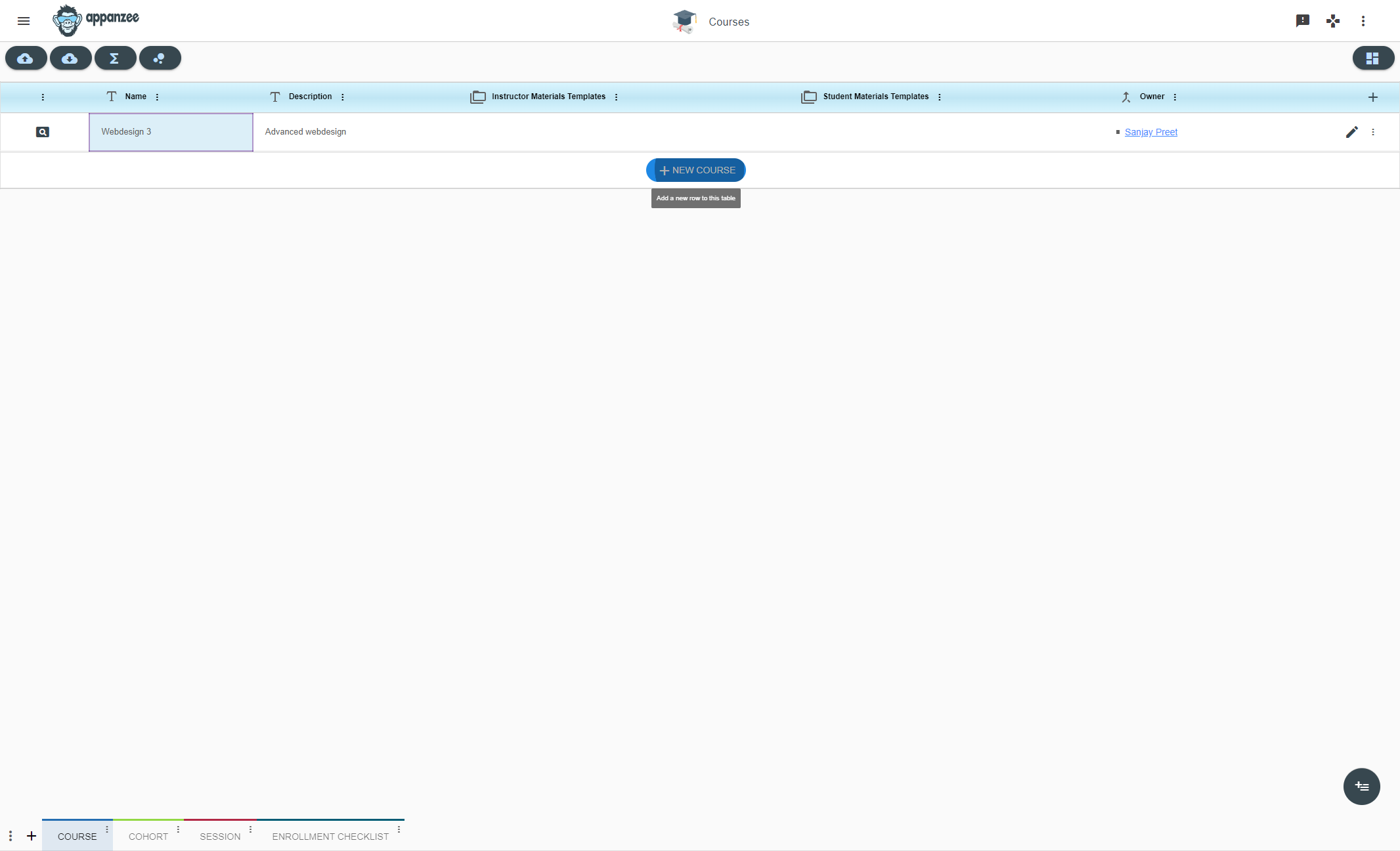Screen dimensions: 1400x851
Task: Add a new table tab with plus
Action: (32, 836)
